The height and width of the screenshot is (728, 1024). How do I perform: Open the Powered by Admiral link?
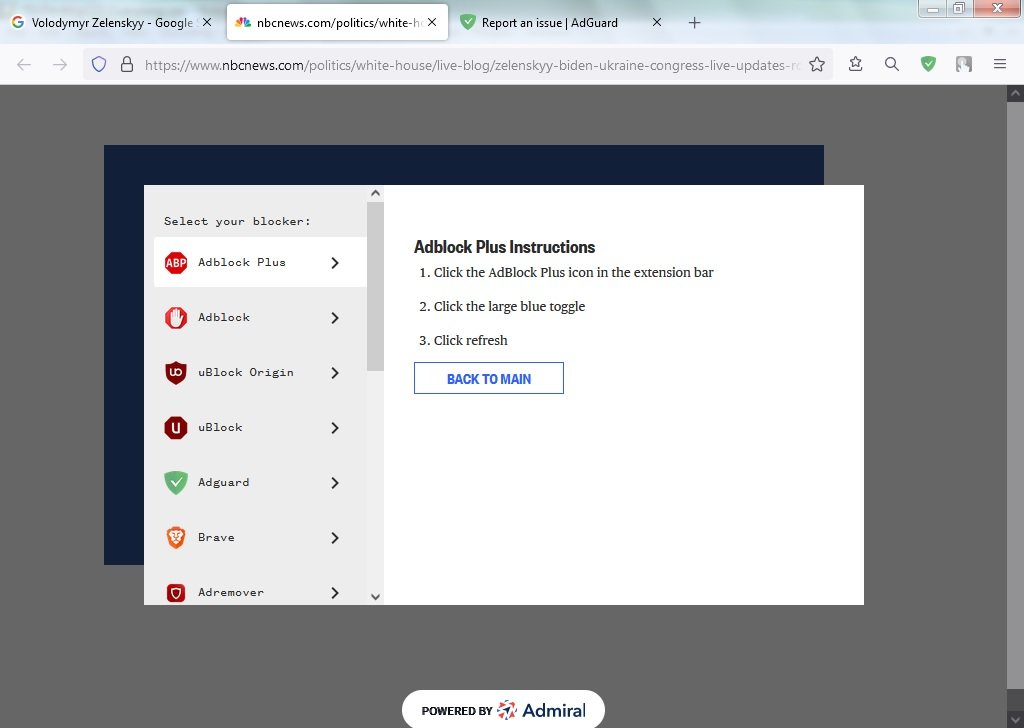pos(502,710)
